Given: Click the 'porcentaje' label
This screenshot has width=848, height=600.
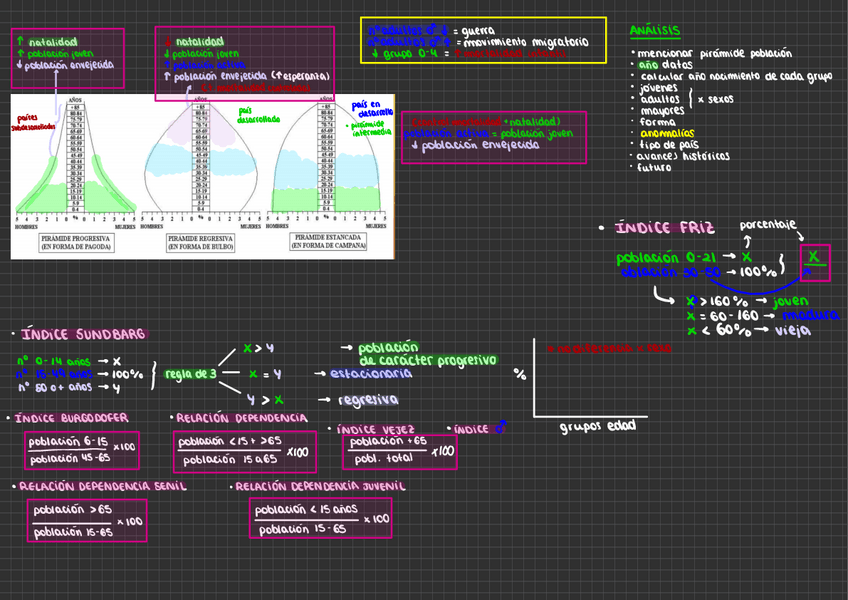Looking at the screenshot, I should [x=767, y=224].
